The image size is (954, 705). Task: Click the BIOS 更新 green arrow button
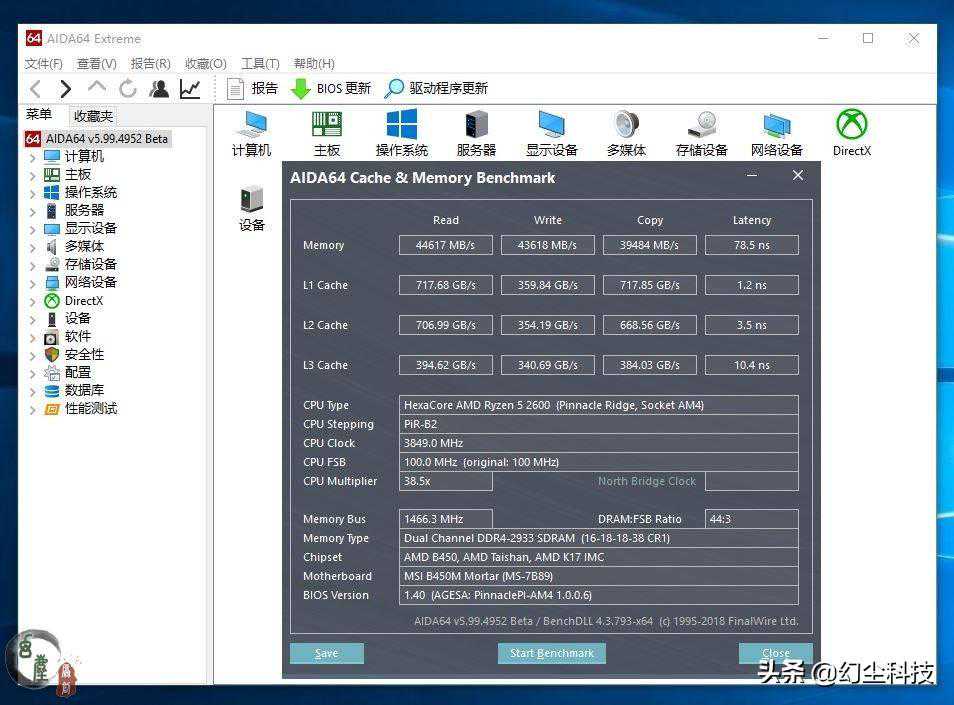click(330, 89)
